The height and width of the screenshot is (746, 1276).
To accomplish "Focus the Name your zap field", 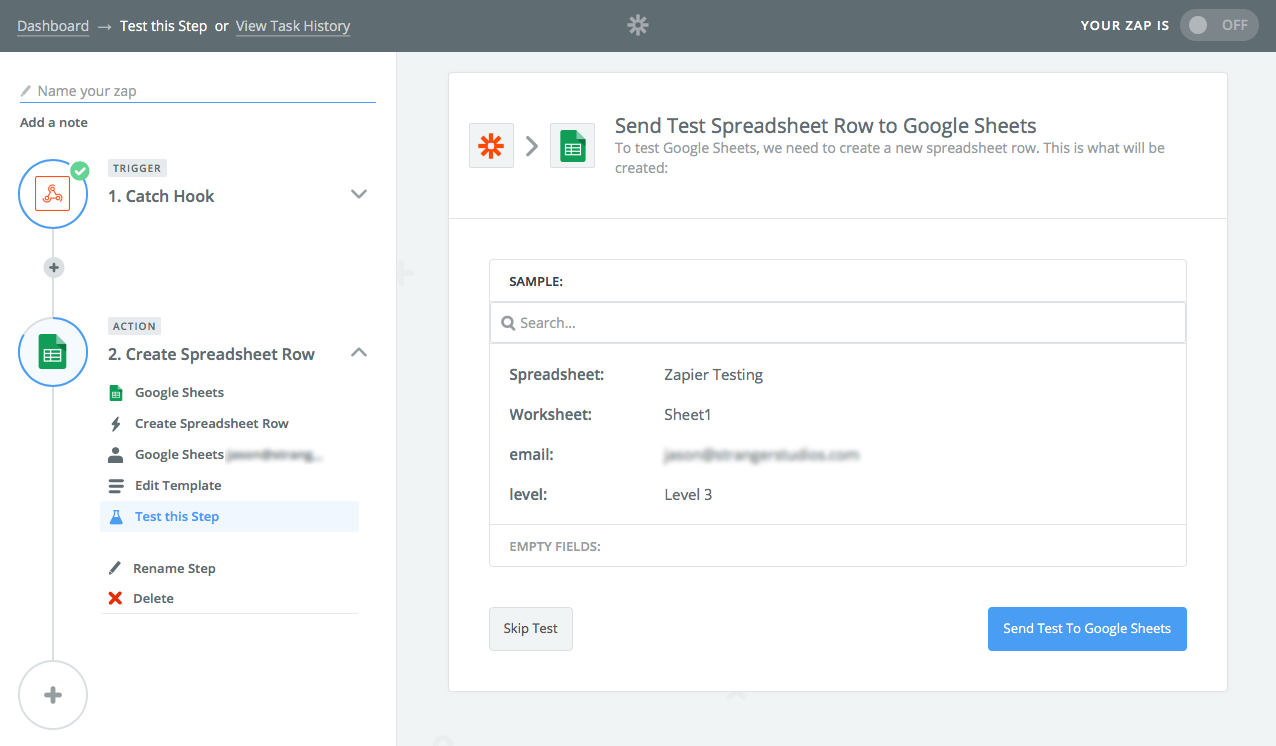I will coord(198,91).
